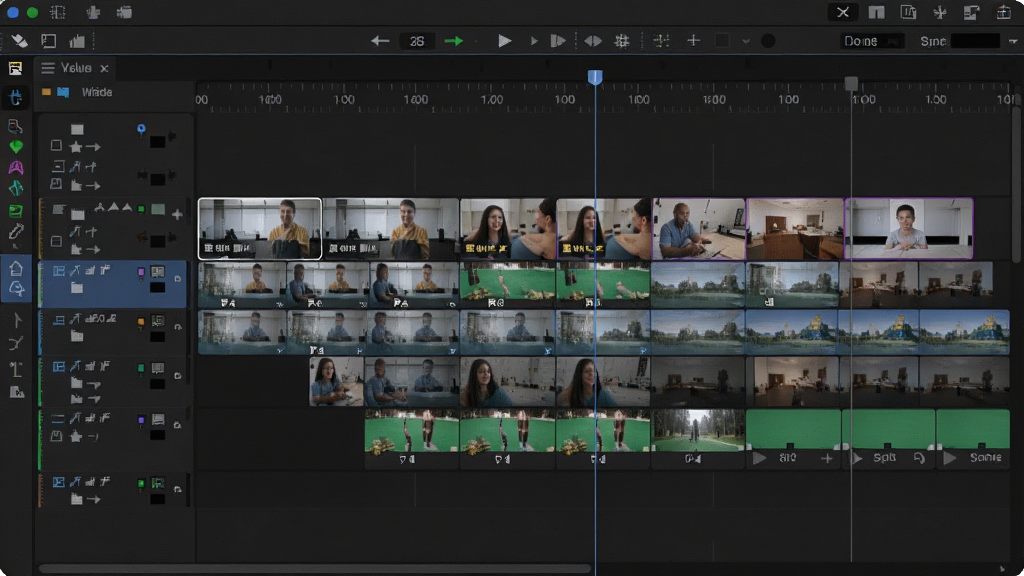Click the boxed-plus icon at the title bar's right end
Screen dimensions: 1024x576
point(1004,12)
